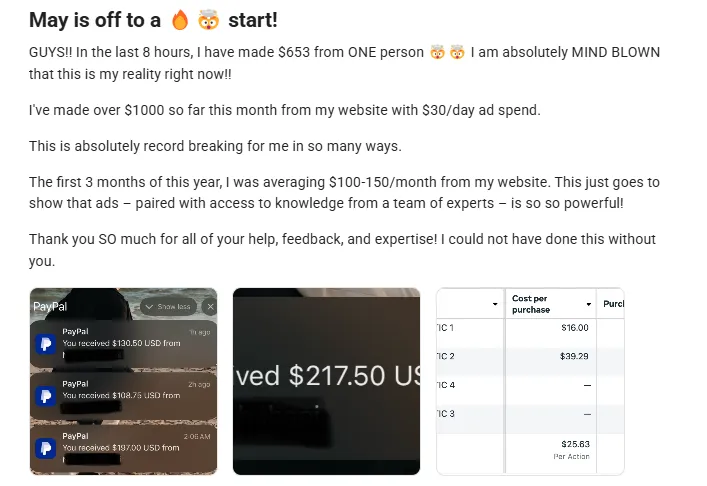Click the PayPal icon beside $108.75 notification
Image resolution: width=707 pixels, height=486 pixels.
click(46, 396)
